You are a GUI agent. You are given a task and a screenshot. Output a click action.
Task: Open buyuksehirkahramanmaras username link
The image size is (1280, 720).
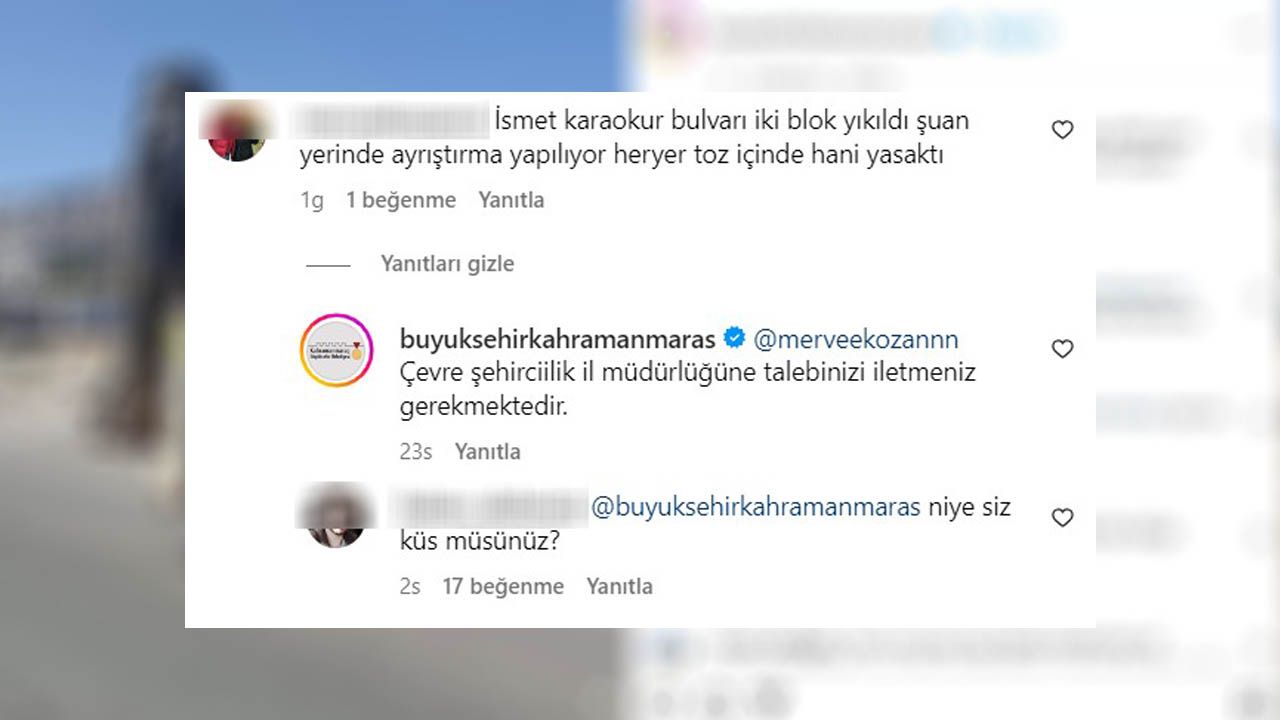pos(557,338)
